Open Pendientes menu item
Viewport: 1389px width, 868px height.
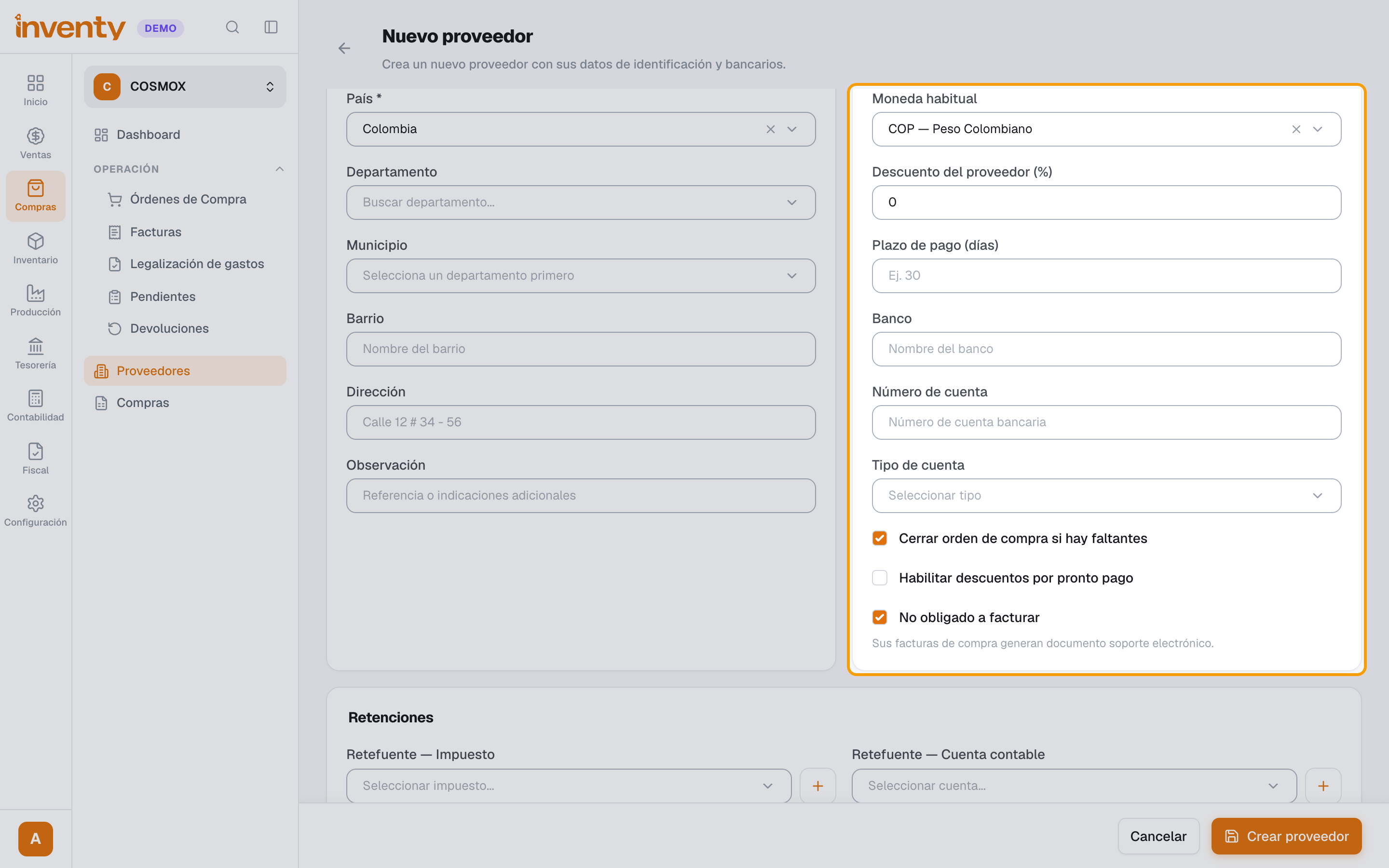point(191,297)
